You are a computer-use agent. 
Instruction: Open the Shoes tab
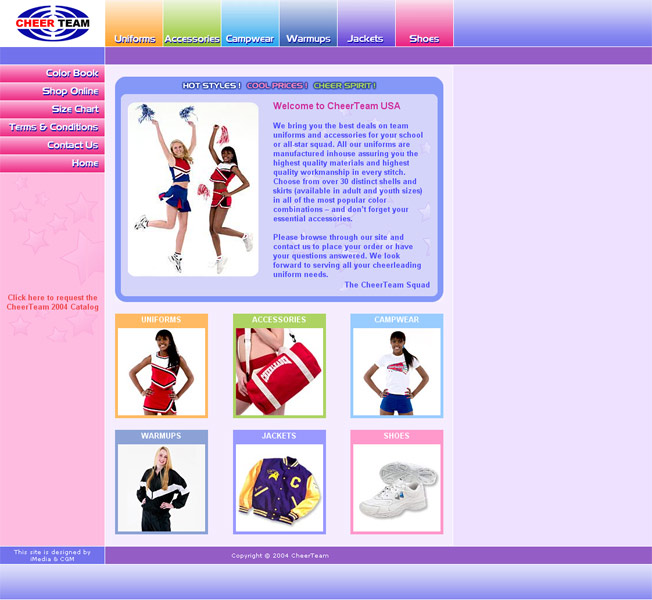pos(424,38)
